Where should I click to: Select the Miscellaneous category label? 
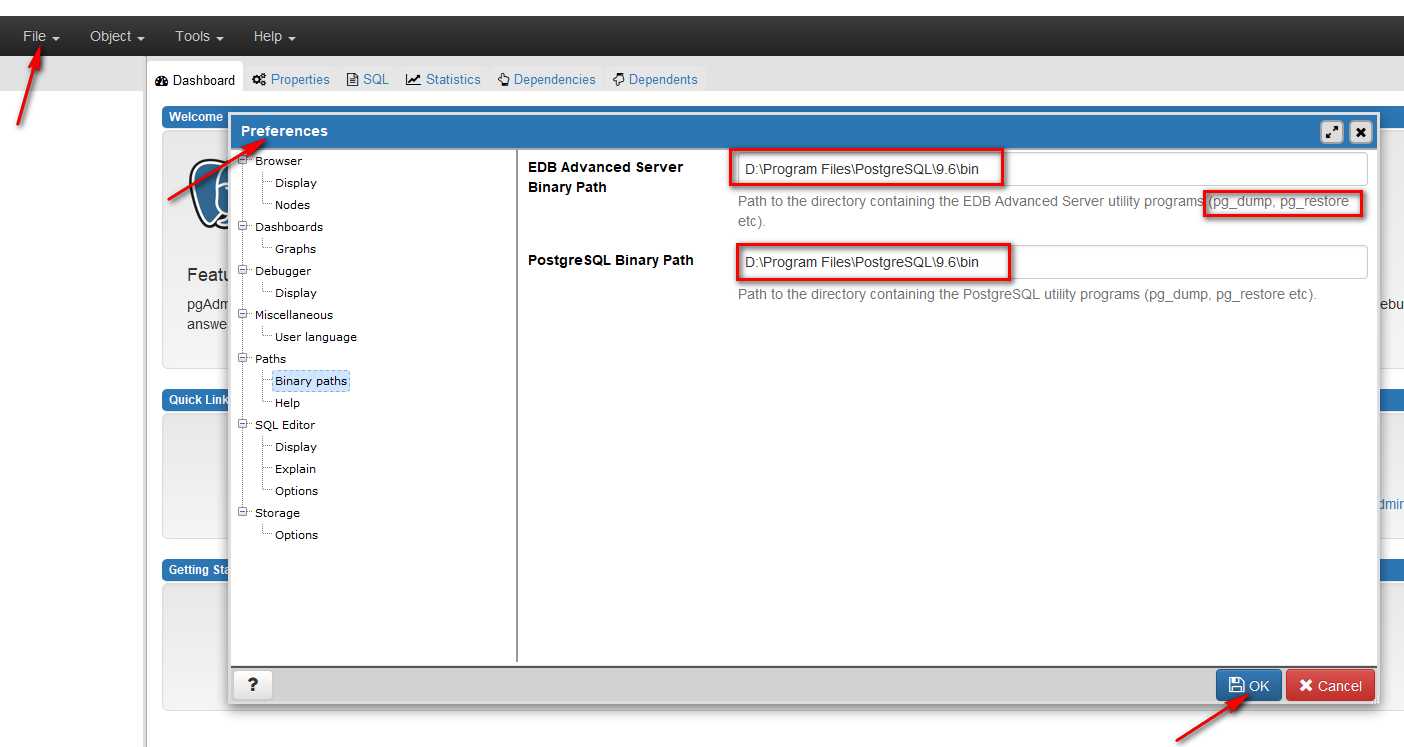pos(294,315)
